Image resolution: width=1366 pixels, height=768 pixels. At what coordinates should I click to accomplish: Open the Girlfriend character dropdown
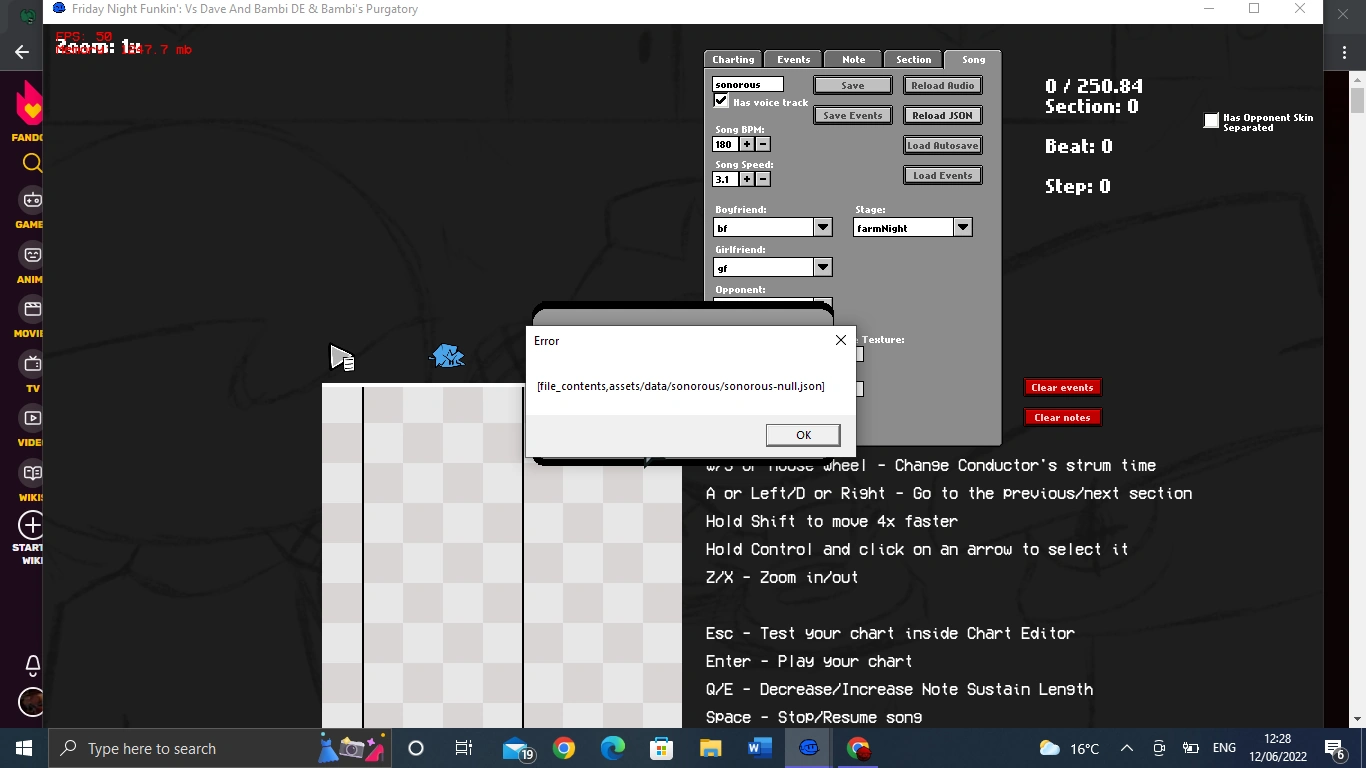point(822,267)
